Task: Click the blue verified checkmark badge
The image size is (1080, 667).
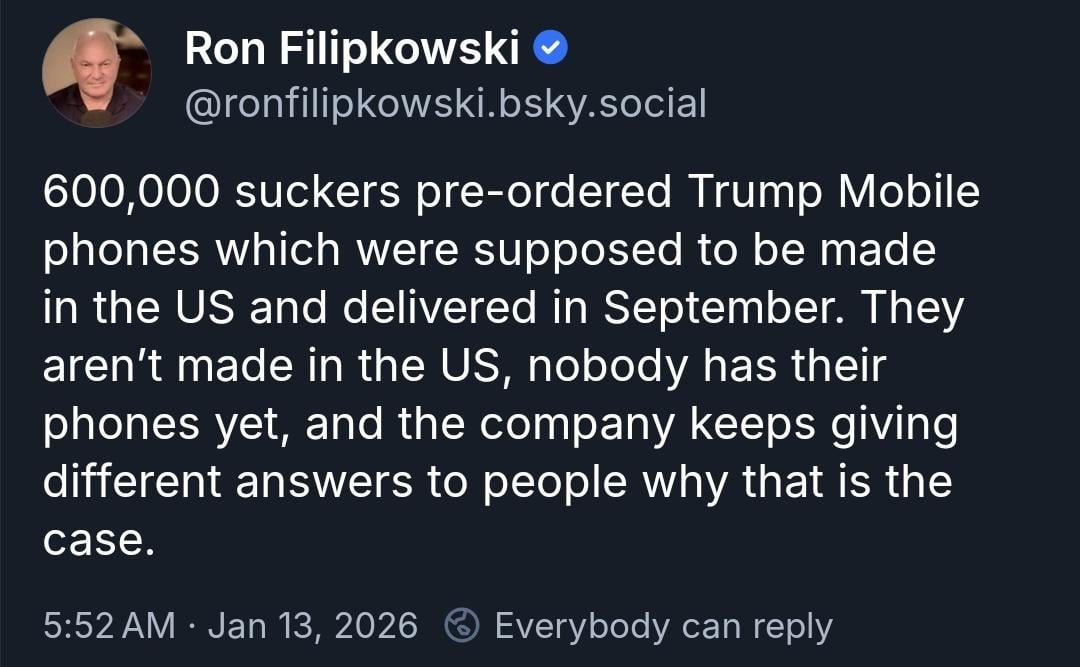Action: tap(551, 48)
